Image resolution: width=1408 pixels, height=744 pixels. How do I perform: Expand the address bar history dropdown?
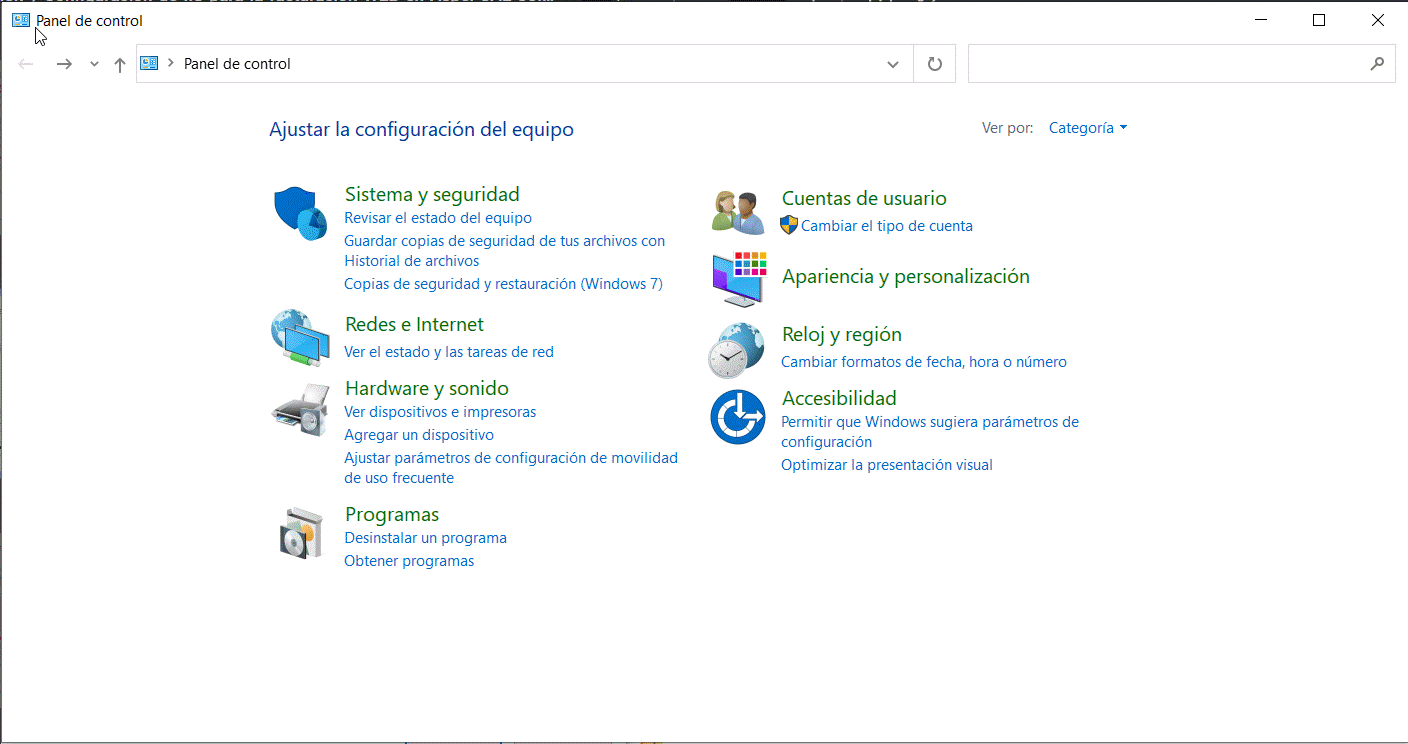(893, 64)
